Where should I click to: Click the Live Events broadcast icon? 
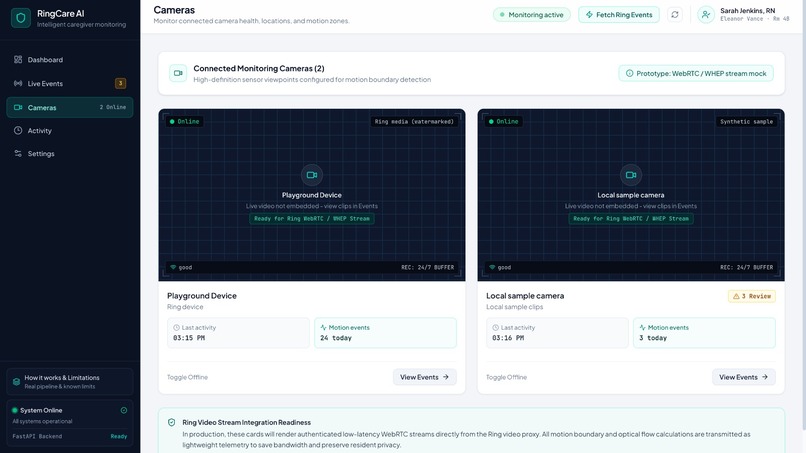18,83
